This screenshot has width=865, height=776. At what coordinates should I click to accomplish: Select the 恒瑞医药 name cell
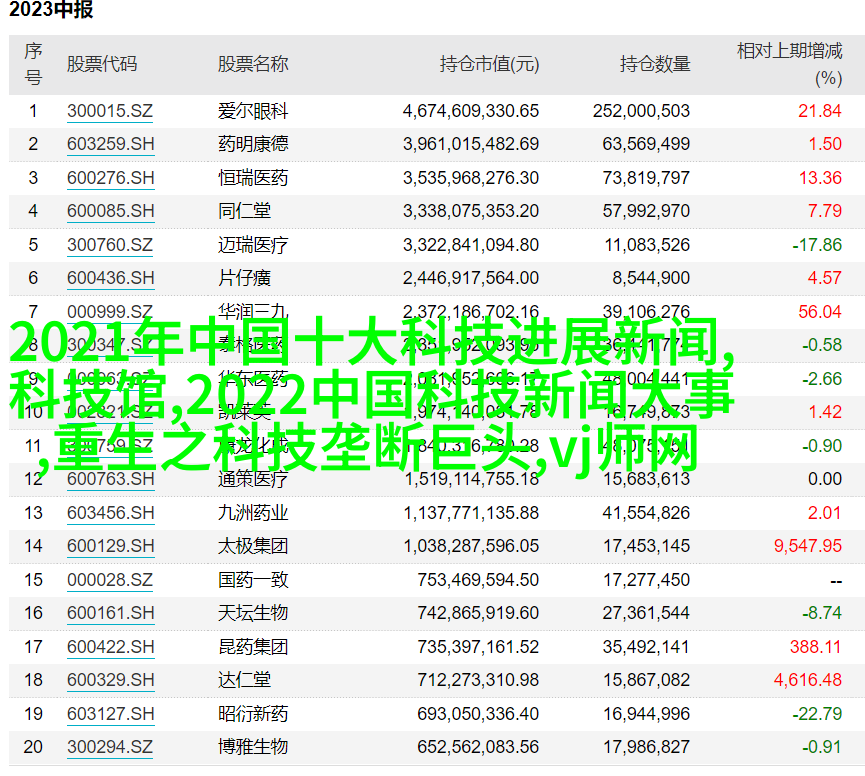[x=253, y=178]
